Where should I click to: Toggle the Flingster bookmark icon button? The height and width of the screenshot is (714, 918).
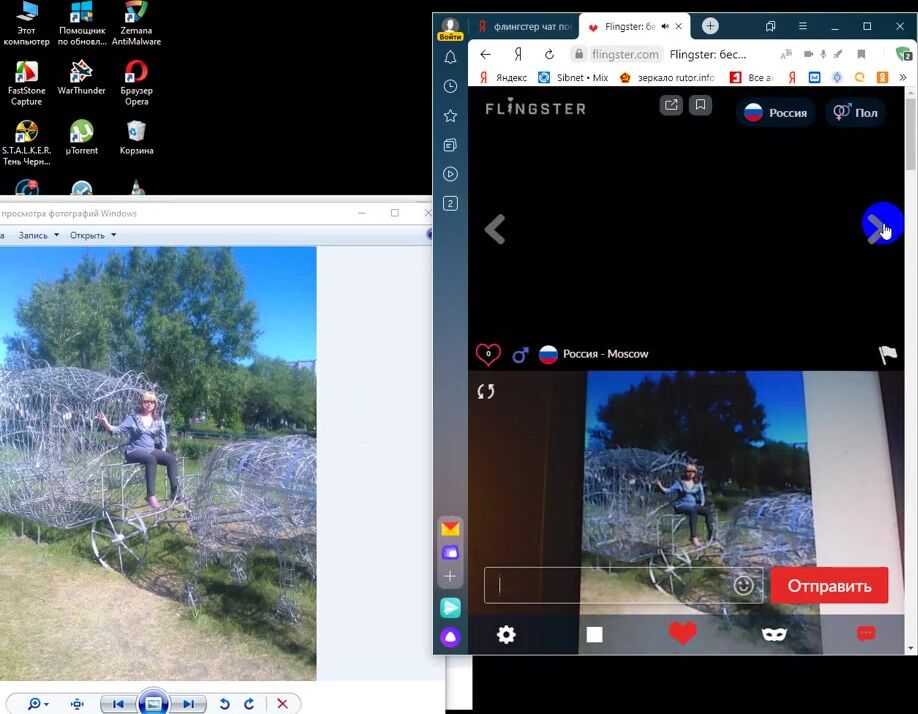click(x=701, y=105)
